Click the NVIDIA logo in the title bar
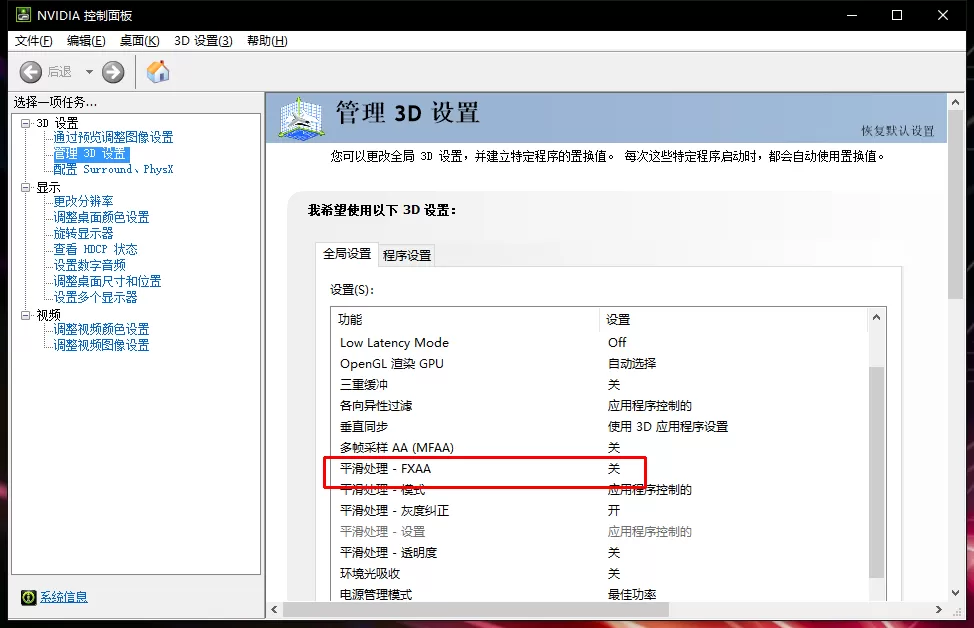 24,14
